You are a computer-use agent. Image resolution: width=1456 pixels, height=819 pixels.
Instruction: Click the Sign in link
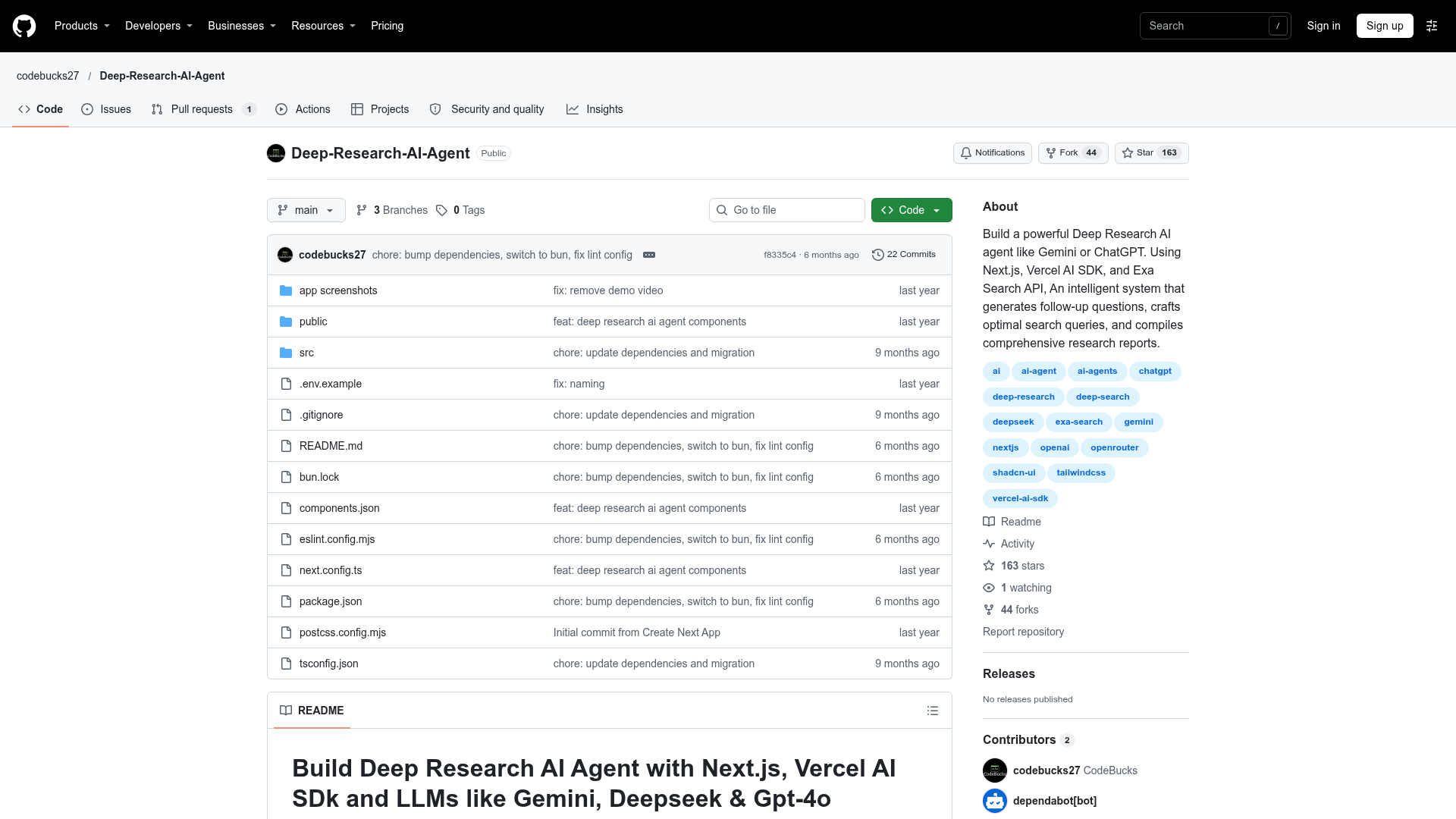(1323, 26)
